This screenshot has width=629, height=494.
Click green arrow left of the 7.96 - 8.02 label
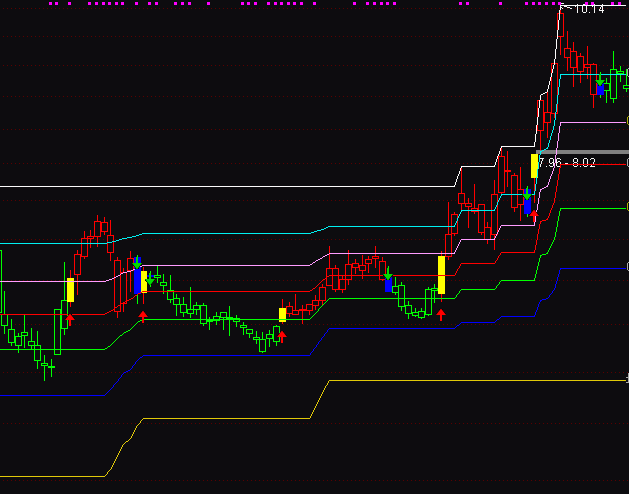[526, 193]
